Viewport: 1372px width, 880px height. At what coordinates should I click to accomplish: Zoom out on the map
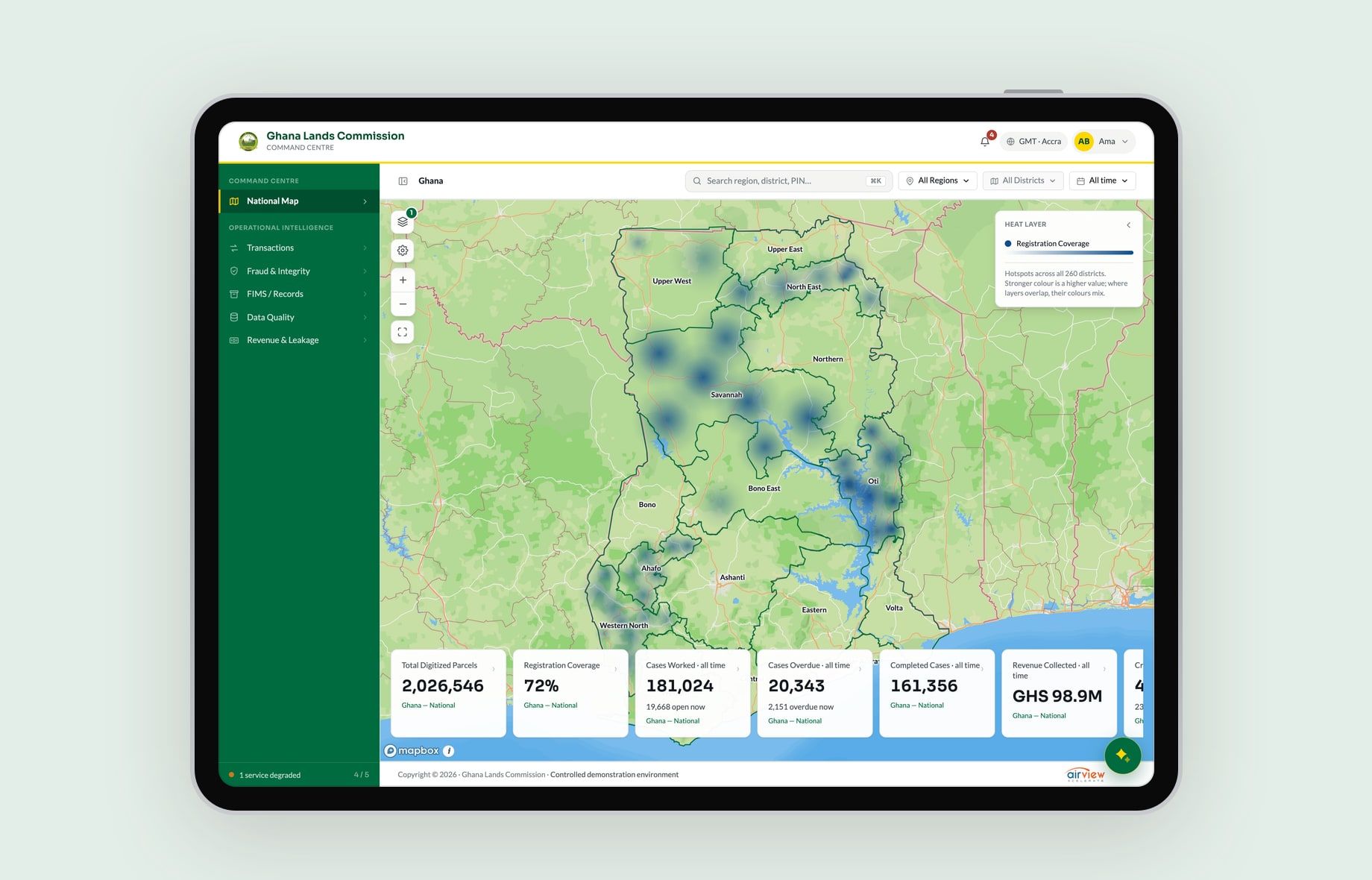point(403,304)
